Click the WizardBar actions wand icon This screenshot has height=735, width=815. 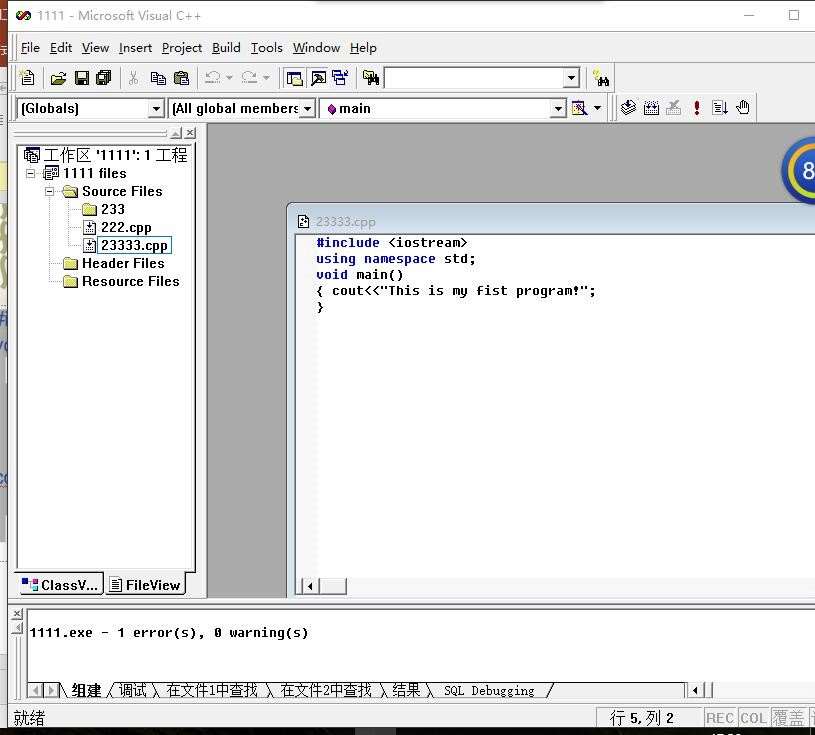579,108
